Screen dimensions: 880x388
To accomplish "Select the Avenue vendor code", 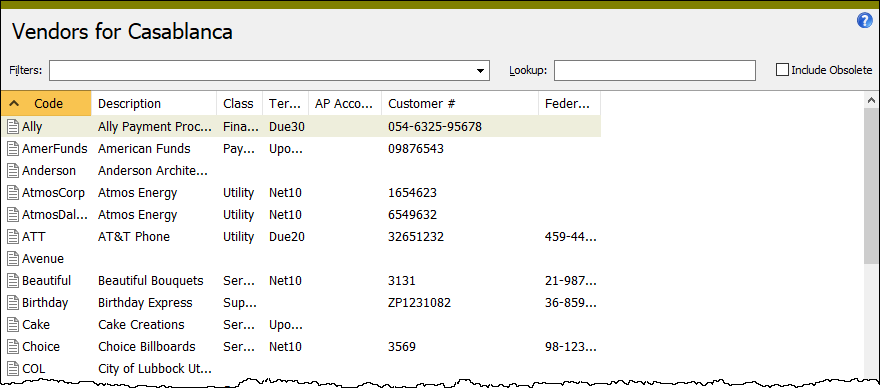I will pos(43,258).
